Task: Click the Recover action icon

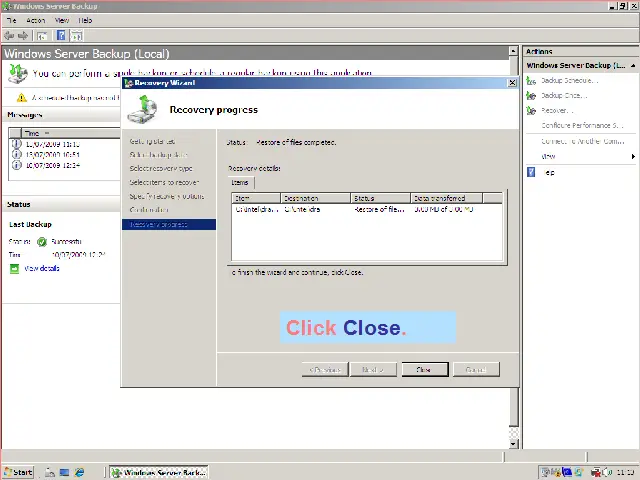Action: (531, 111)
